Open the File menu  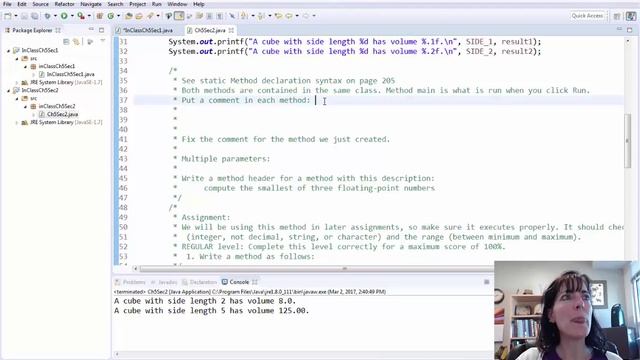coord(7,4)
